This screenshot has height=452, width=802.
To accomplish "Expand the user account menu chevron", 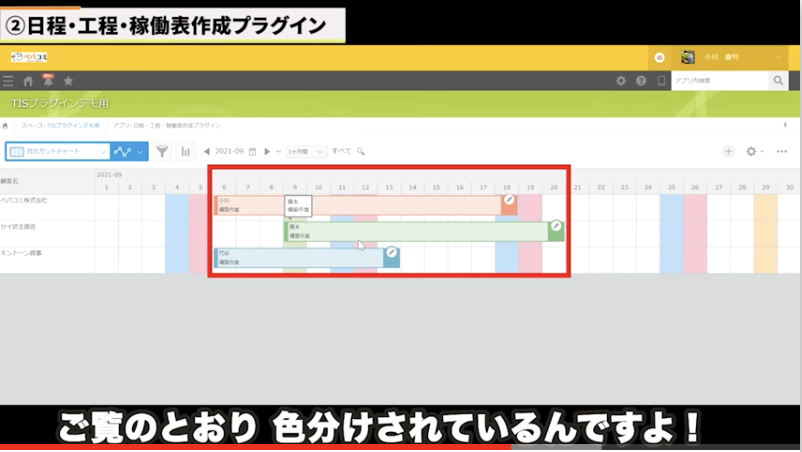I will (x=778, y=57).
